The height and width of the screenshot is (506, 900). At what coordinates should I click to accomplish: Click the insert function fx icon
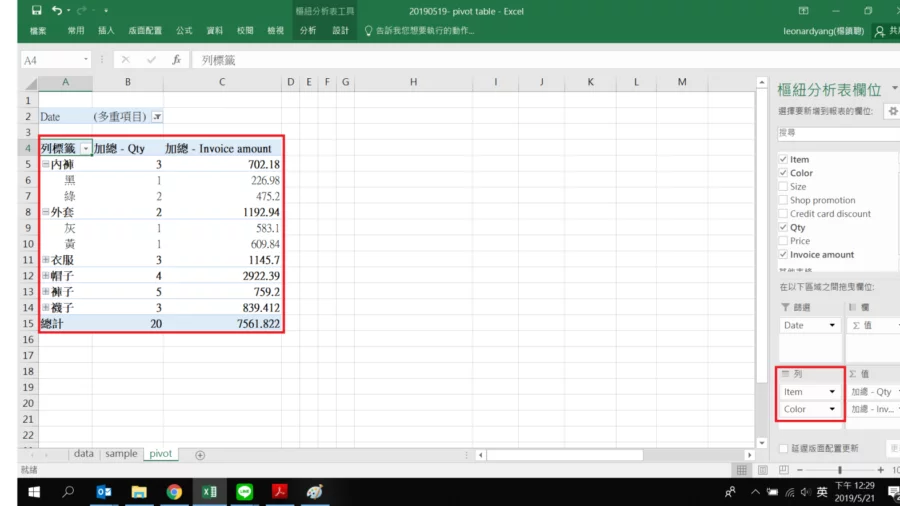(176, 60)
